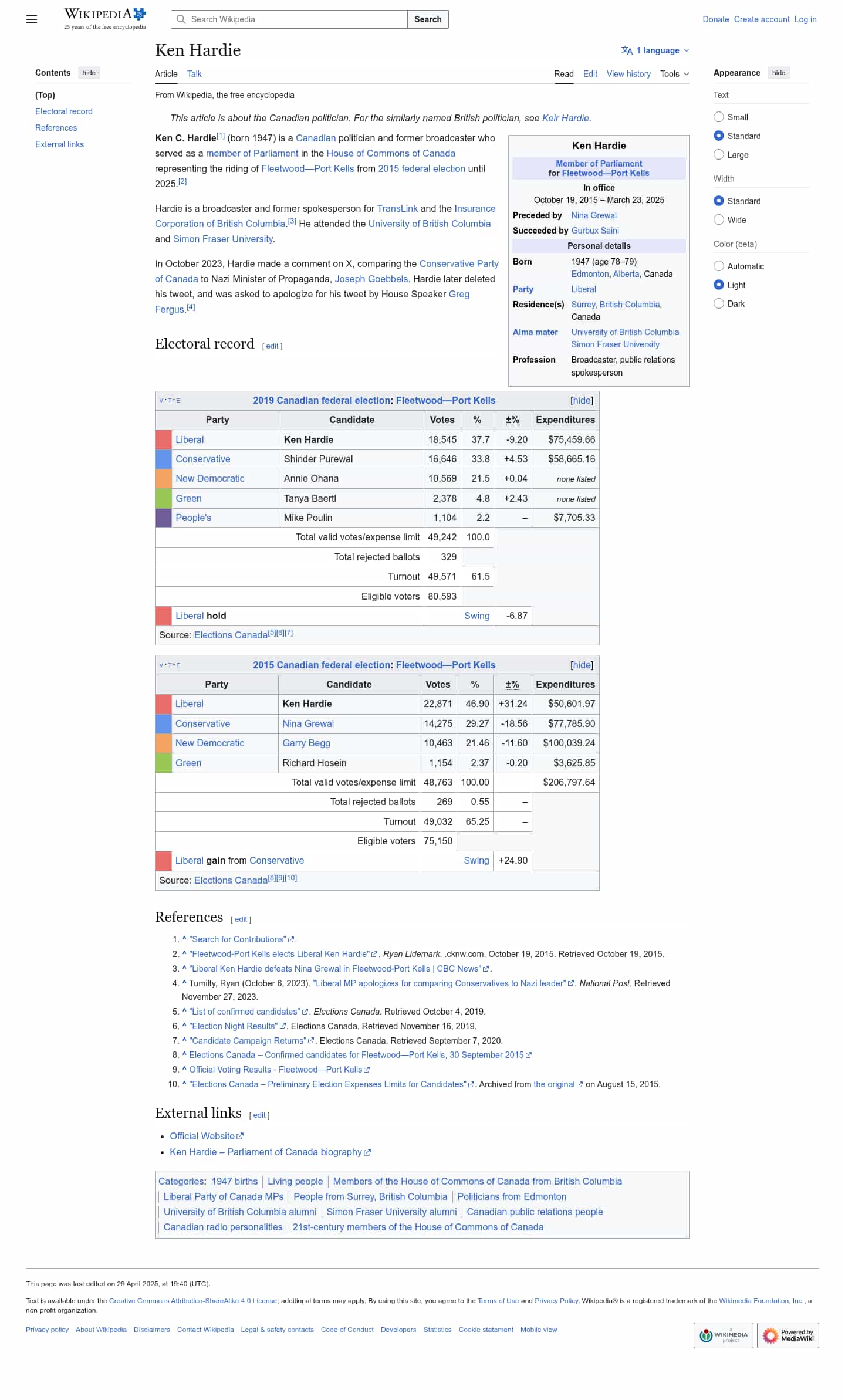This screenshot has height=1400, width=845.
Task: Click external icon after Candidate Campaign Returns
Action: click(311, 1041)
